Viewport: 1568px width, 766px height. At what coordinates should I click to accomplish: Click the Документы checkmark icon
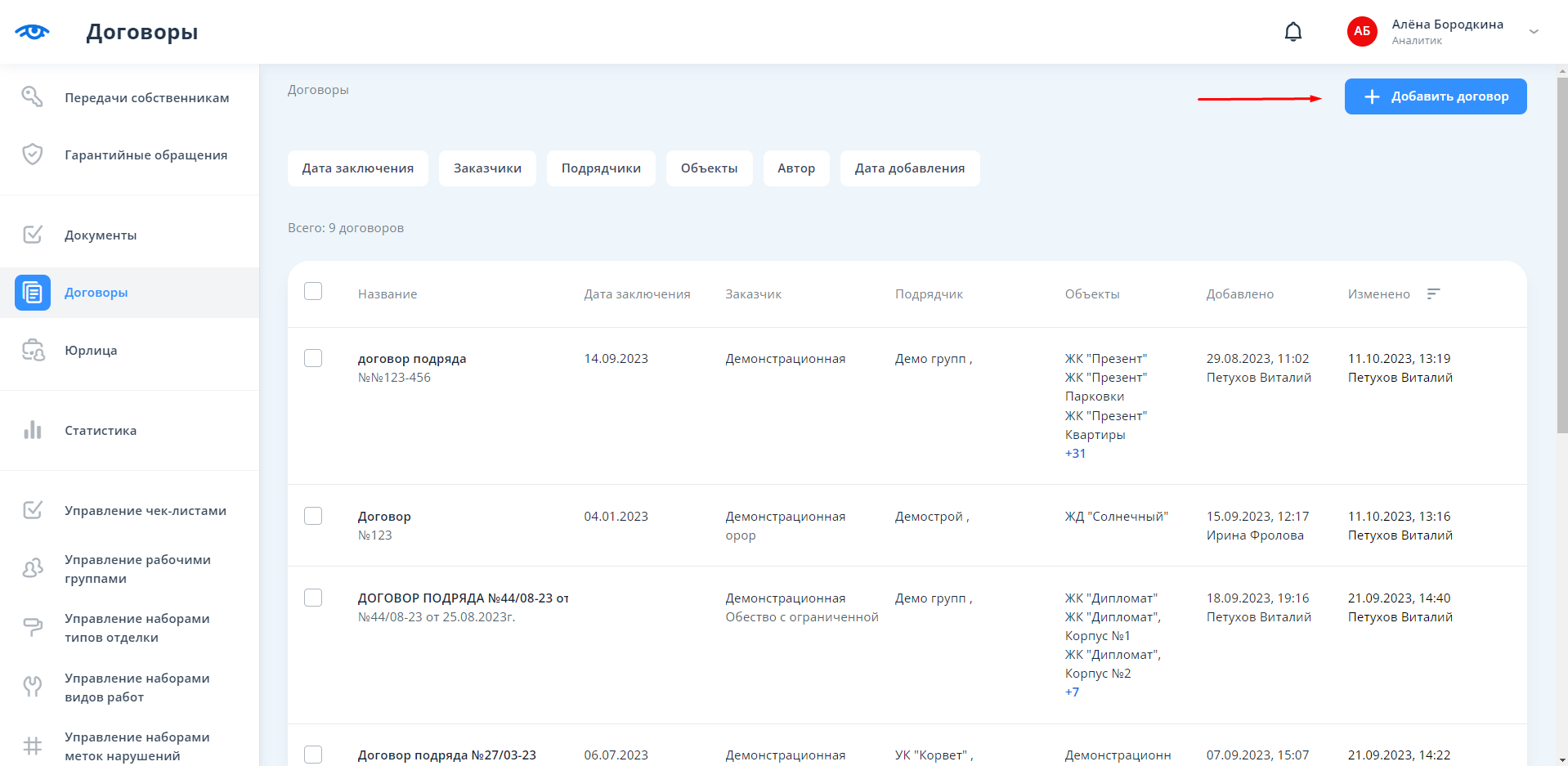click(33, 235)
